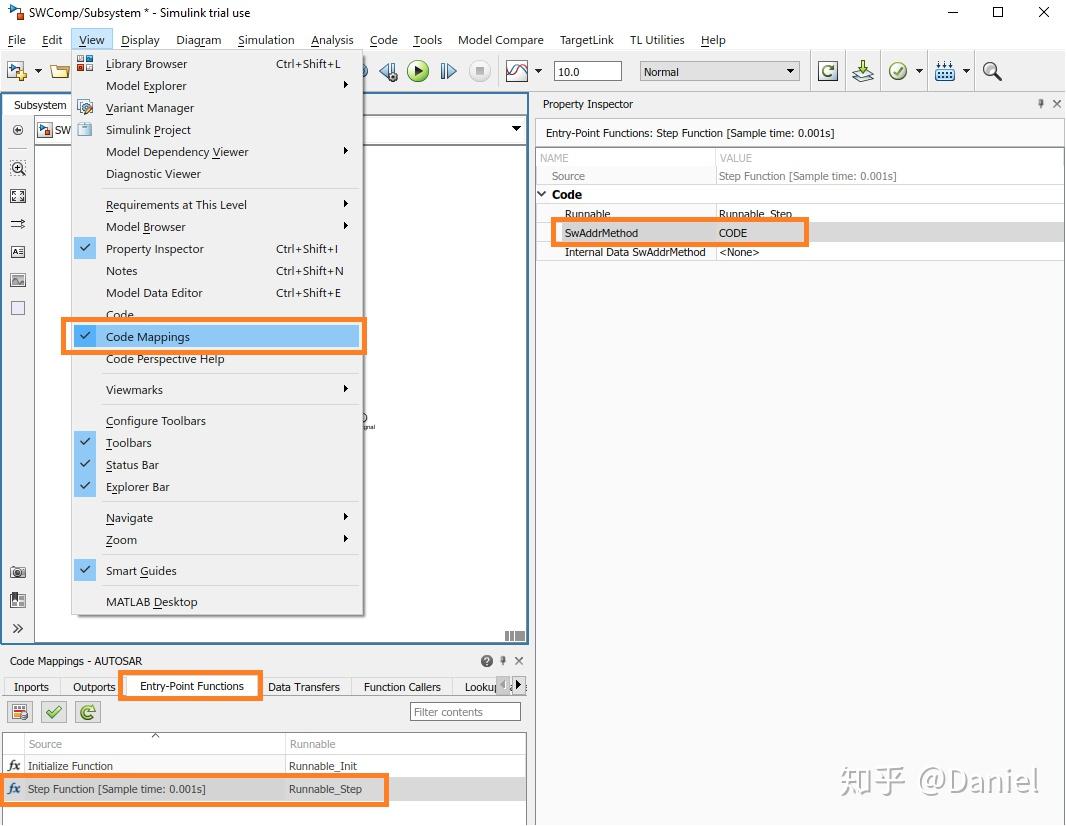Run the simulation with the green play button

tap(418, 71)
